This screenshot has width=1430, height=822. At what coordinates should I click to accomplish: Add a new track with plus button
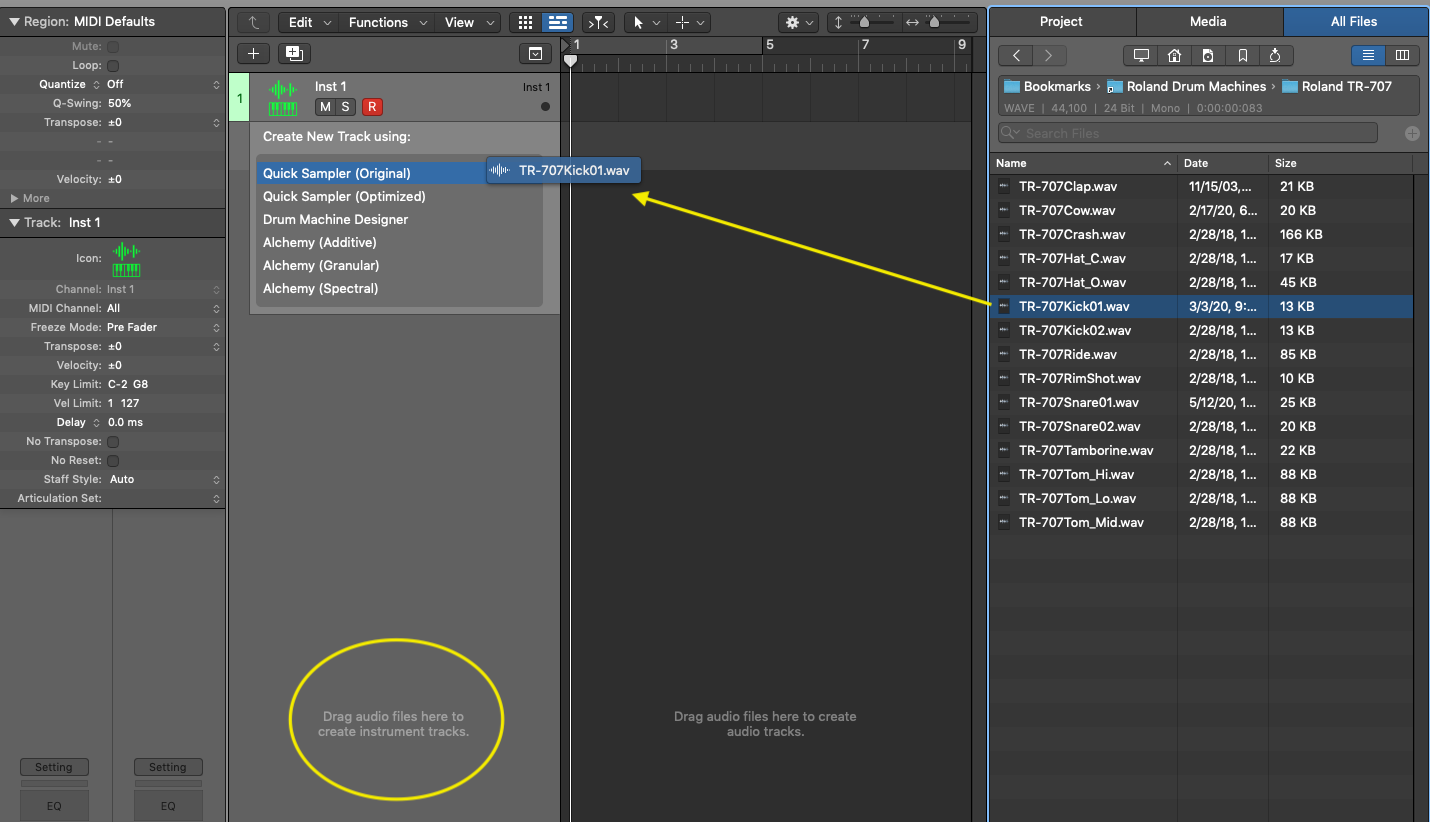point(253,54)
